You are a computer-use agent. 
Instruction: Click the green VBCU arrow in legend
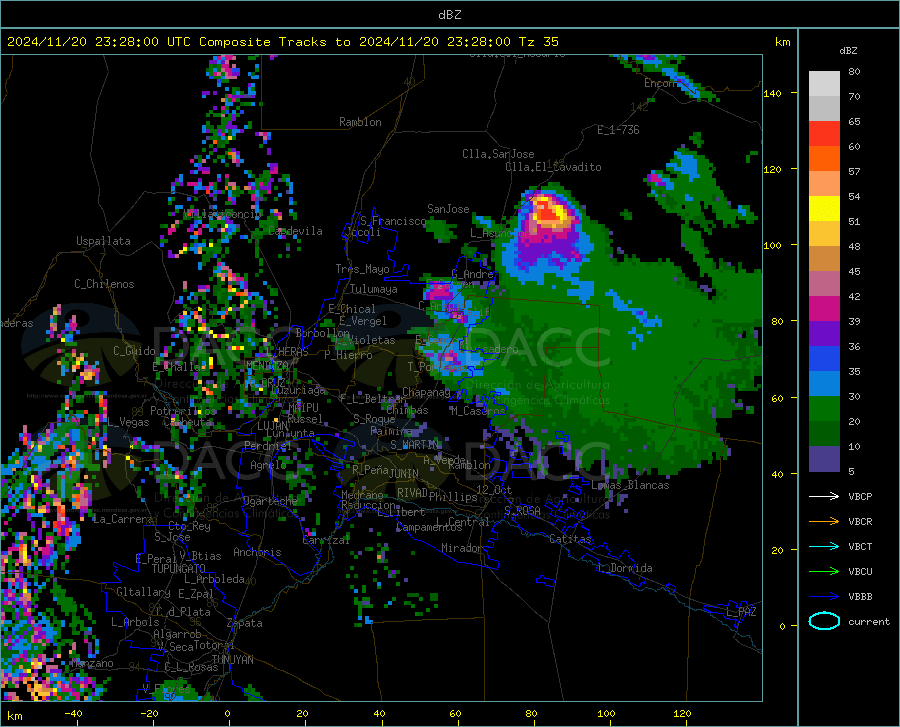point(824,571)
